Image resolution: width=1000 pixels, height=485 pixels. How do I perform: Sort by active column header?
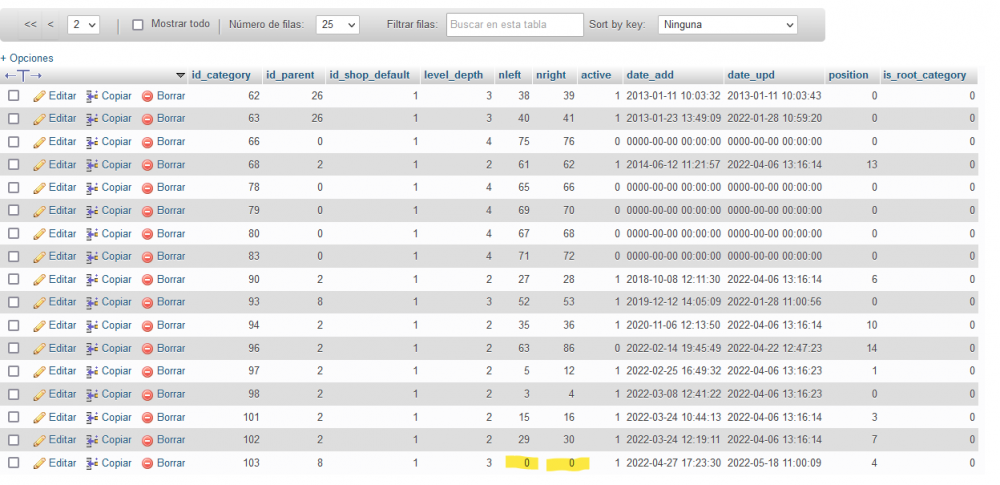point(596,75)
